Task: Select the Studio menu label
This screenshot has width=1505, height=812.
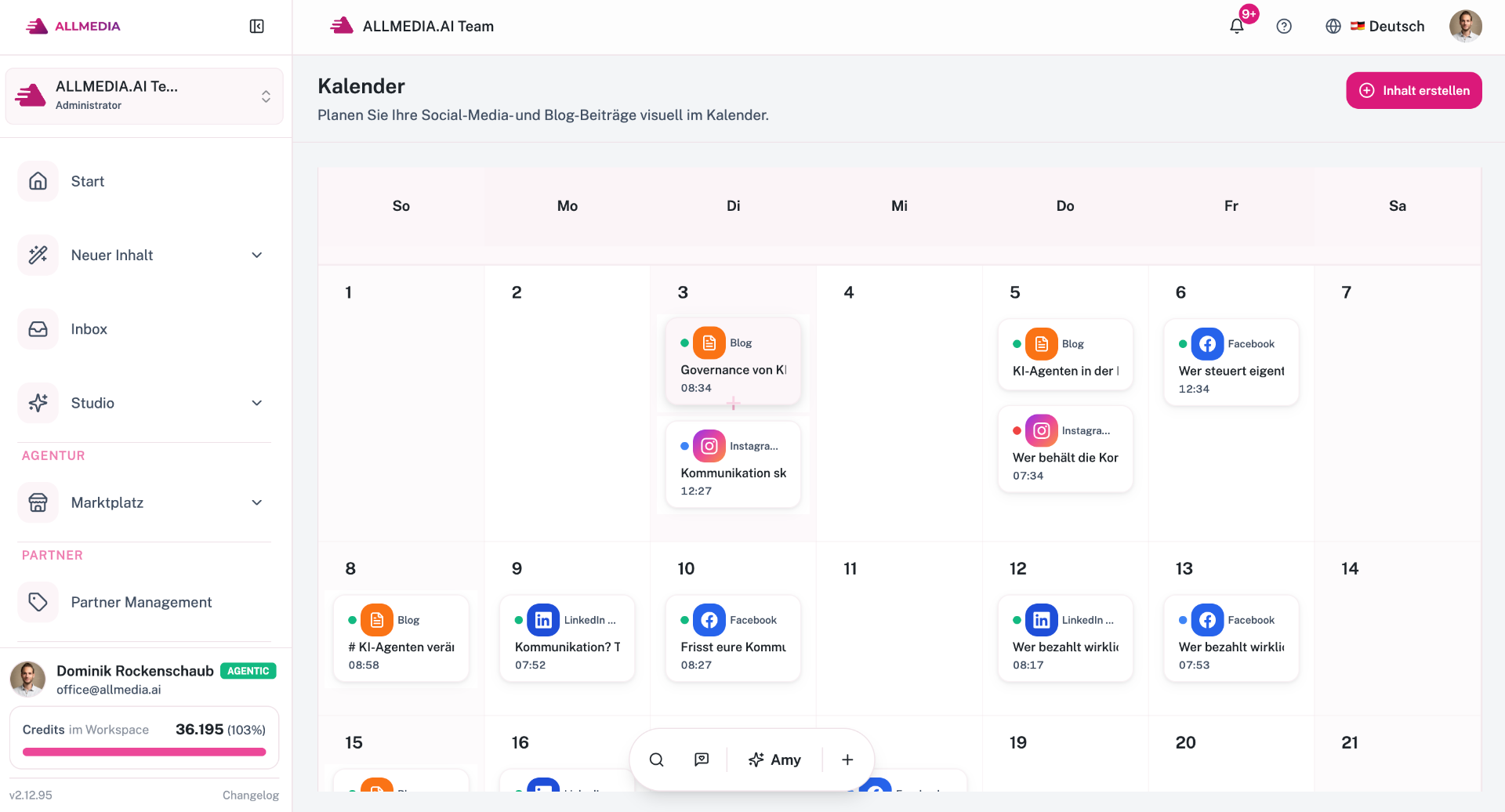Action: click(92, 403)
